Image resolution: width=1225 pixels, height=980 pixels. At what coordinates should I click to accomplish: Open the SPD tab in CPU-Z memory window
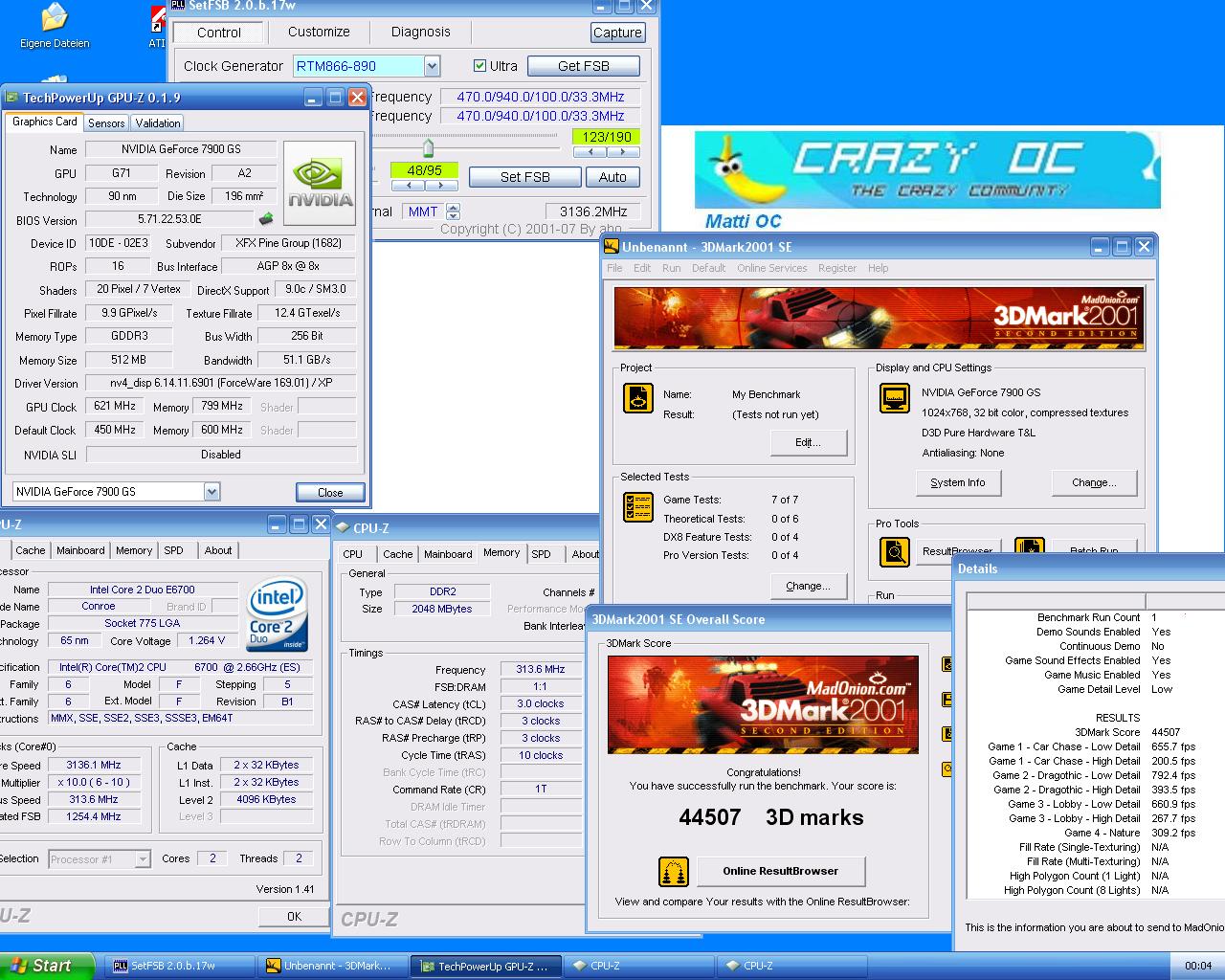[x=542, y=554]
